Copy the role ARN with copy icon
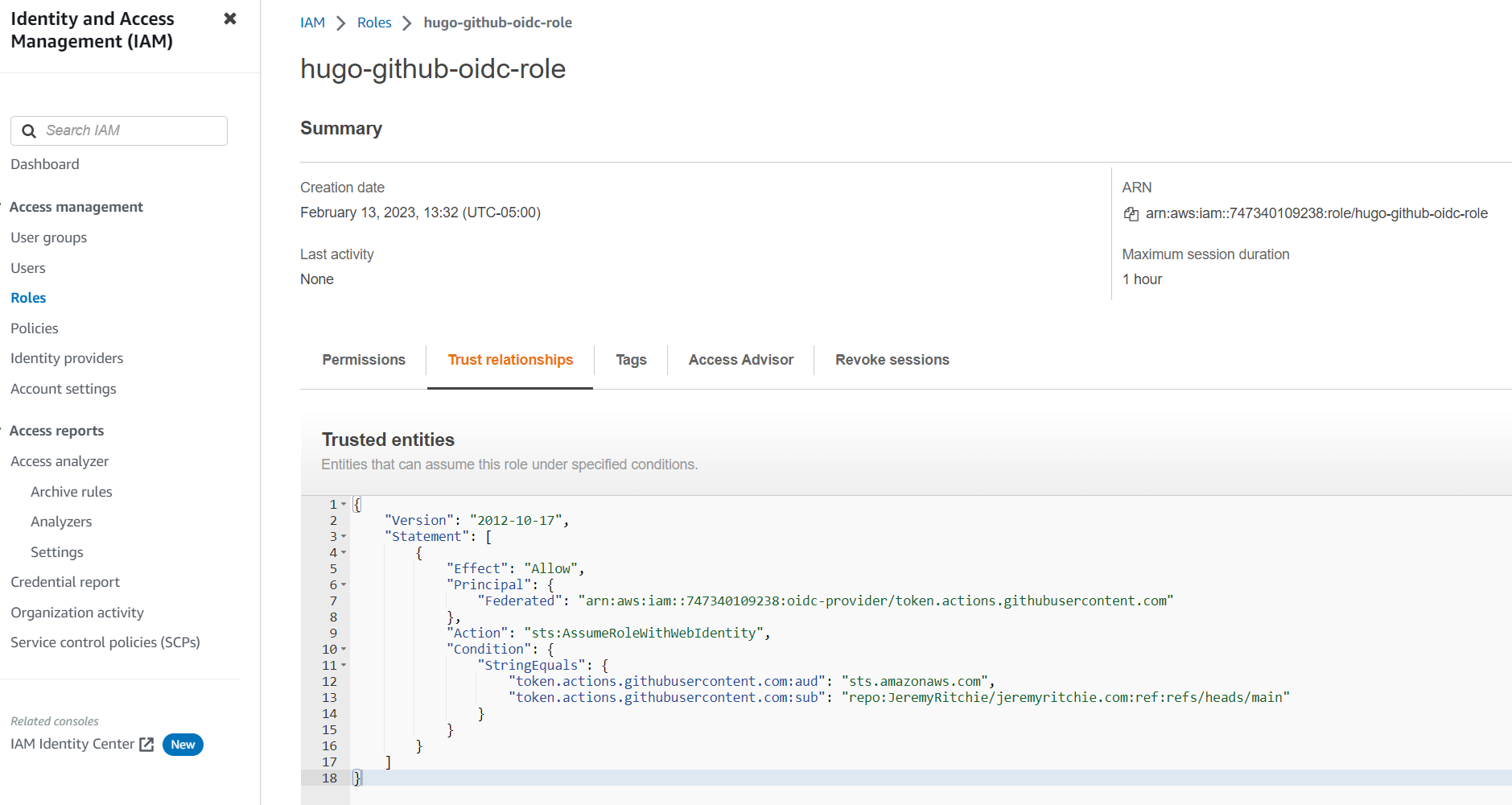Viewport: 1512px width, 805px height. point(1131,214)
